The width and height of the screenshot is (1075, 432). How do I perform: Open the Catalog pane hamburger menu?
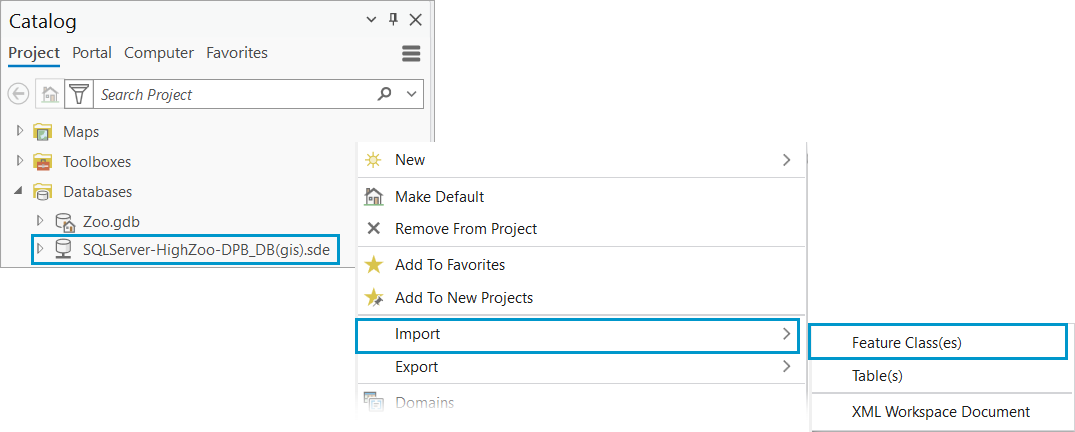click(x=411, y=53)
